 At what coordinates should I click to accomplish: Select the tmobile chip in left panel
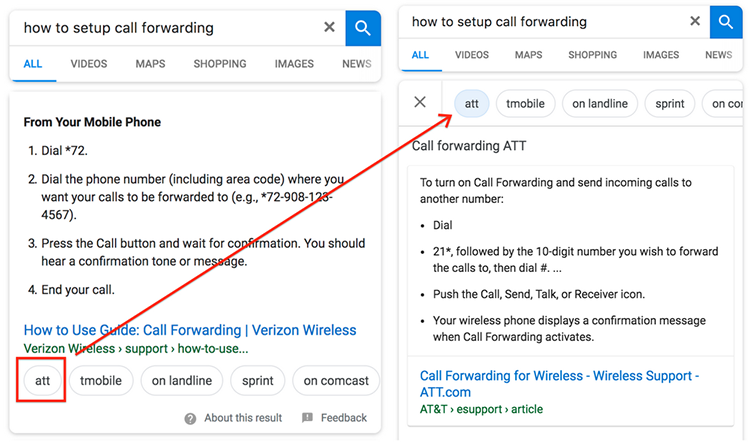tap(101, 380)
